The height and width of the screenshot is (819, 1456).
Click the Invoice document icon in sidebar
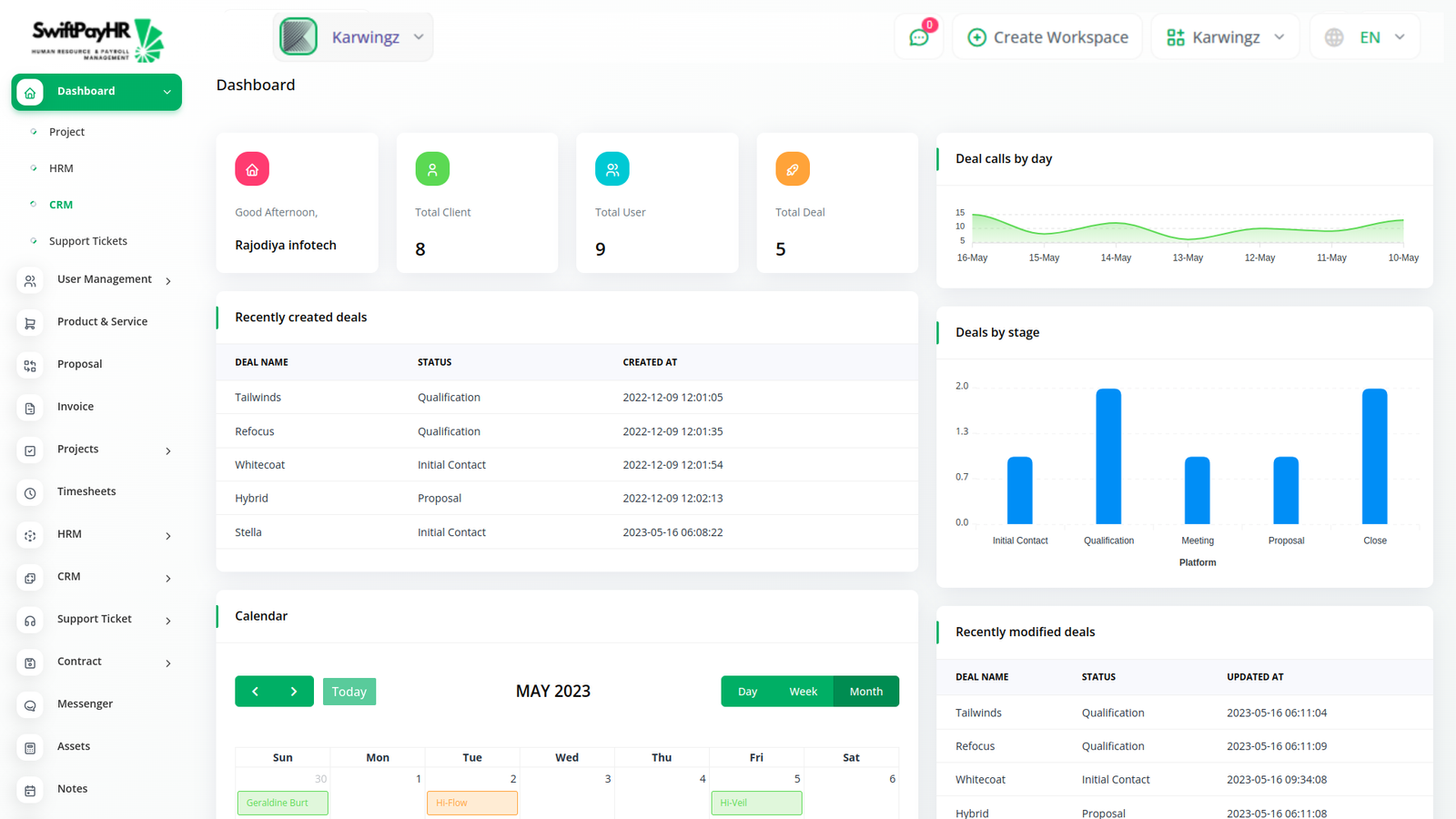(x=30, y=408)
